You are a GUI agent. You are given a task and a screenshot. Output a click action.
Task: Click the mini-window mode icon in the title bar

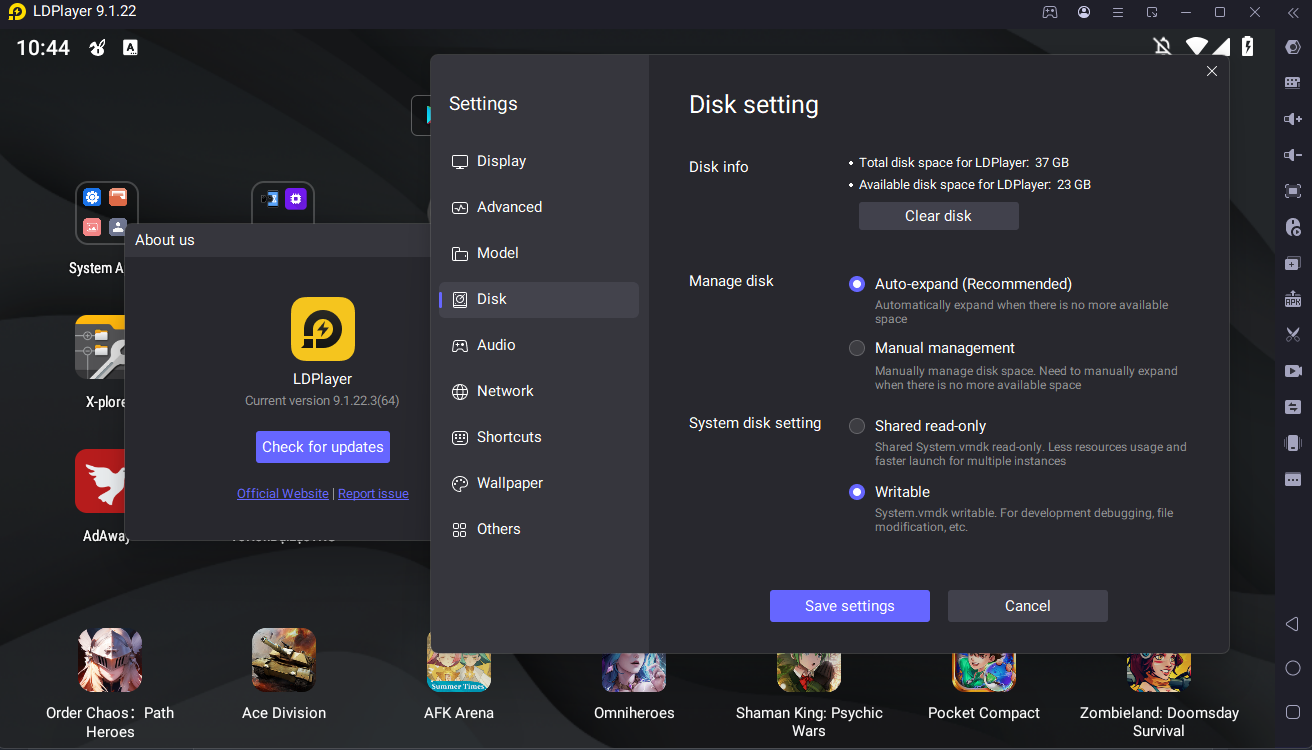click(x=1152, y=12)
